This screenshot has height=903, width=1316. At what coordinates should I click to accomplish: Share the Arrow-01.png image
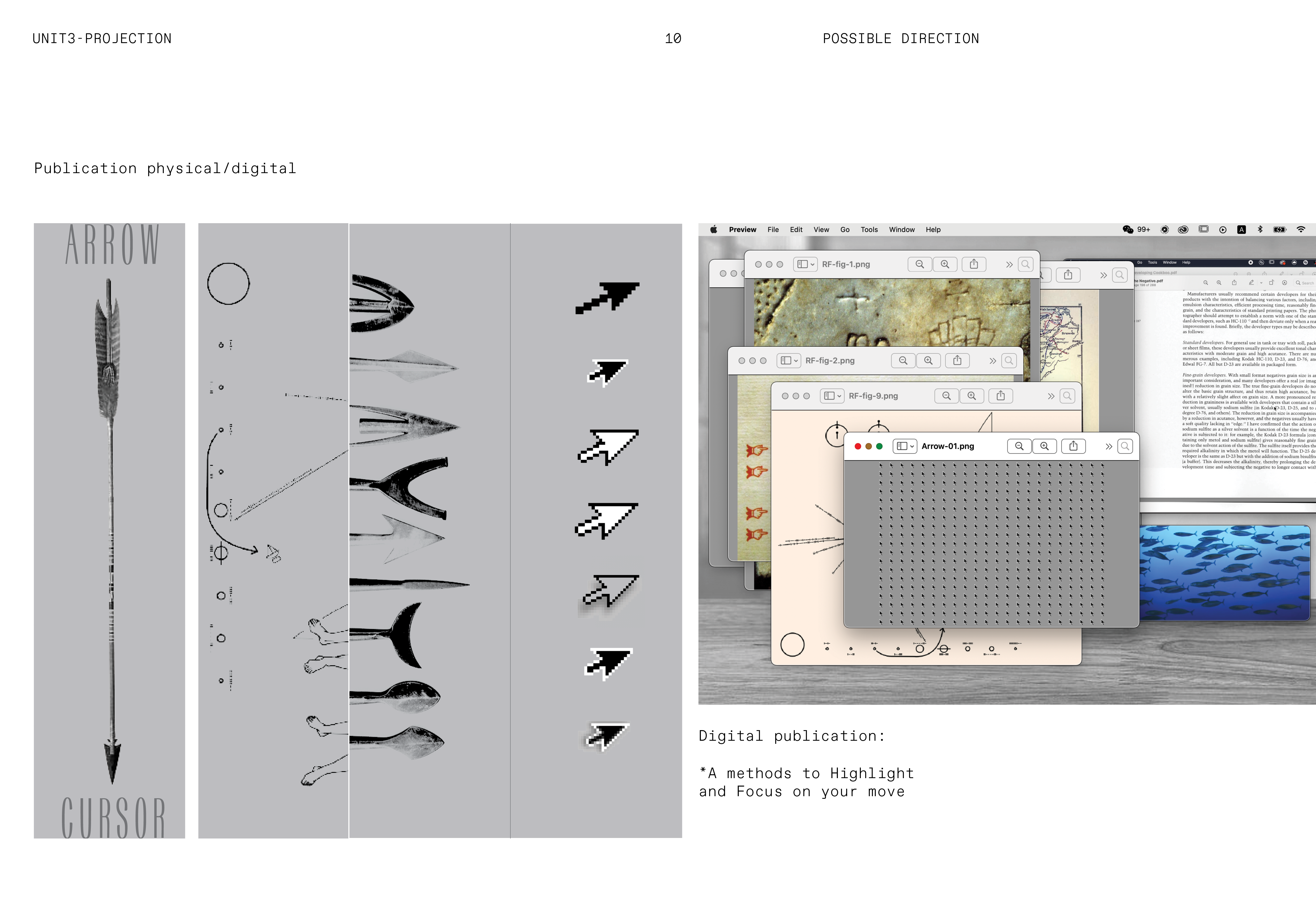(1074, 446)
